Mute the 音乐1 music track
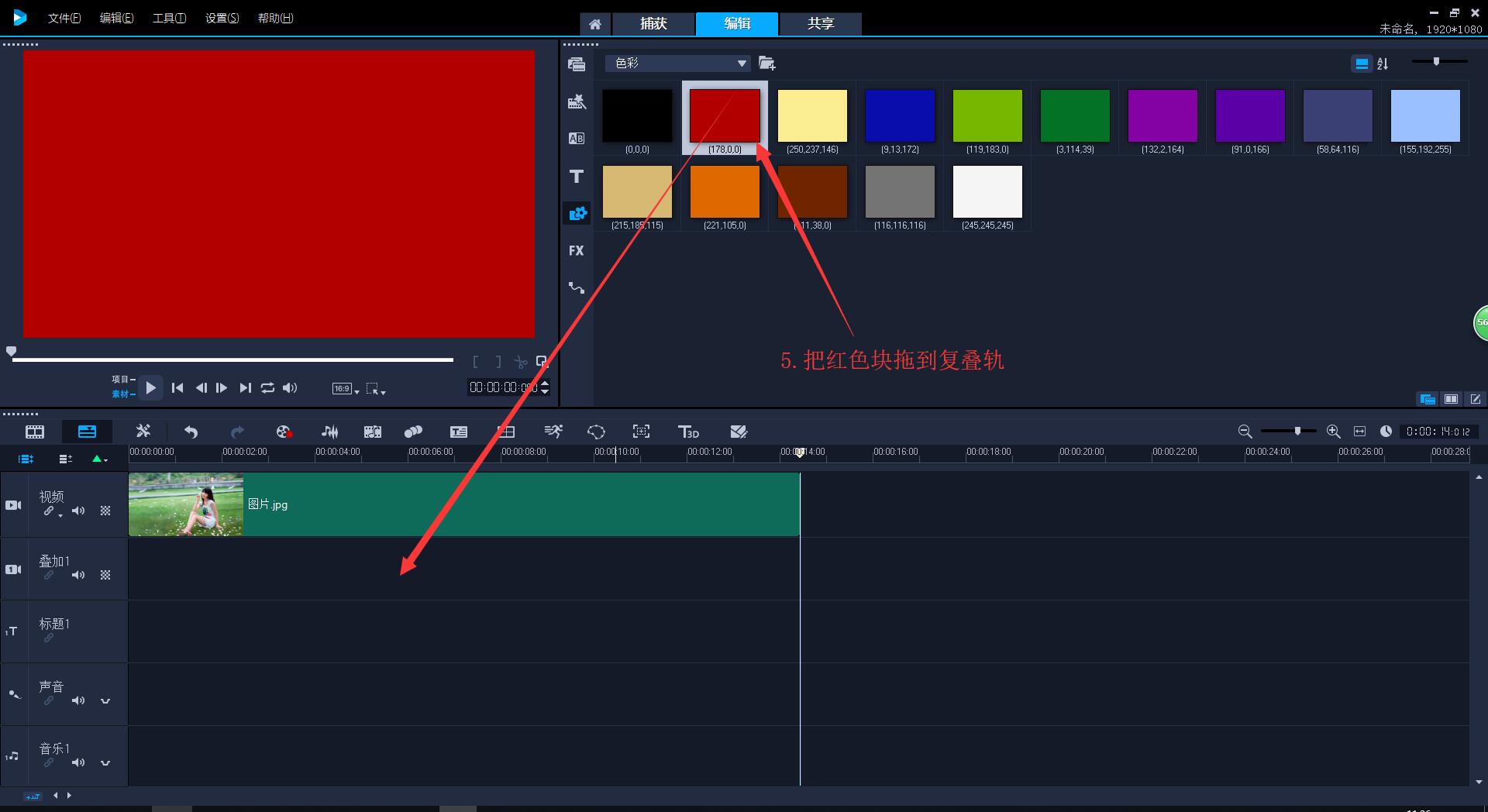The image size is (1488, 812). (x=78, y=762)
